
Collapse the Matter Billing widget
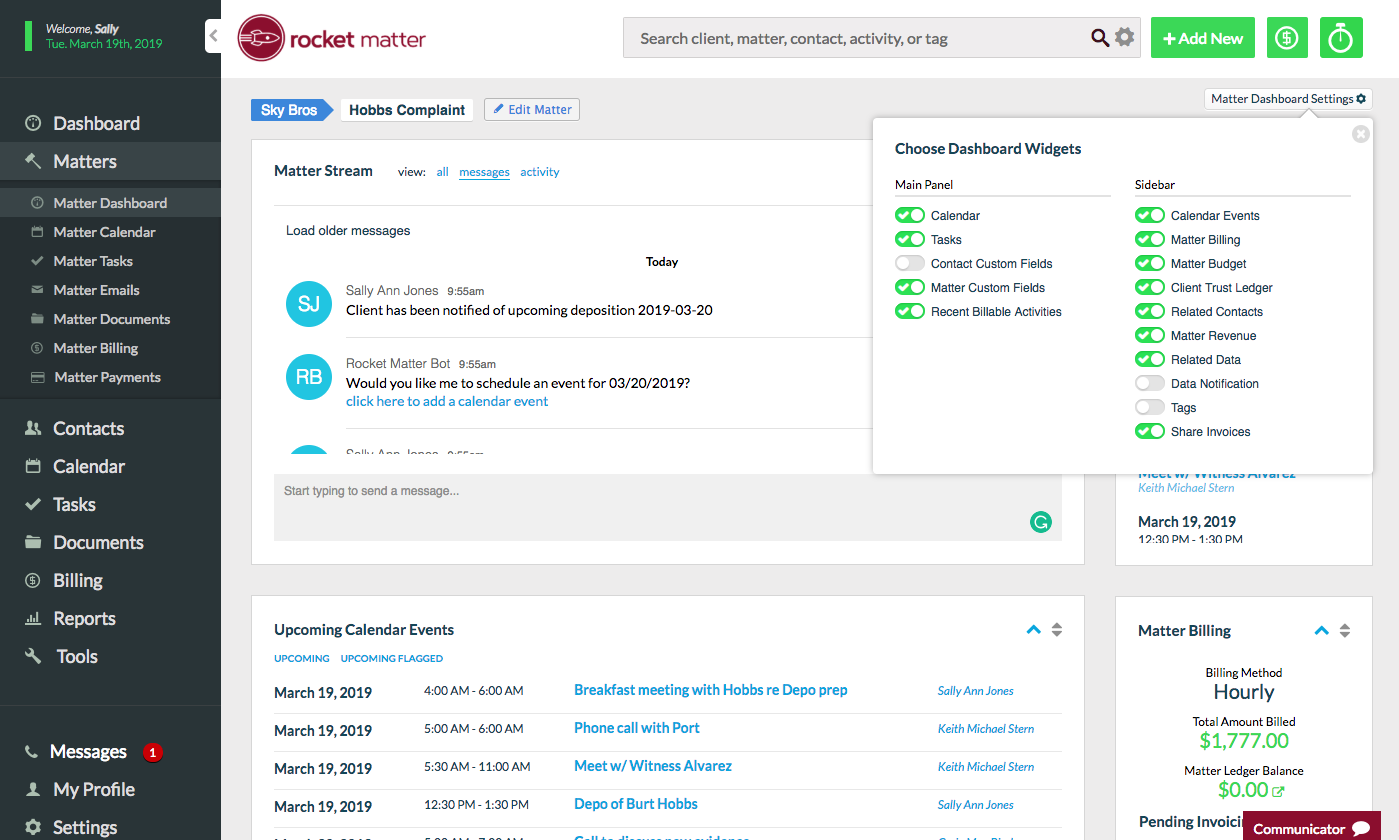point(1321,630)
